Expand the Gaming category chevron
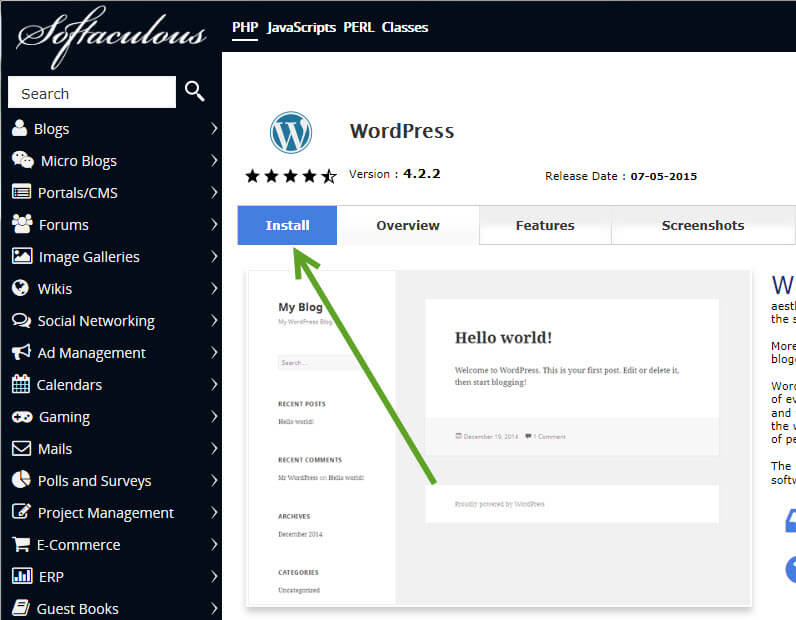 point(214,416)
